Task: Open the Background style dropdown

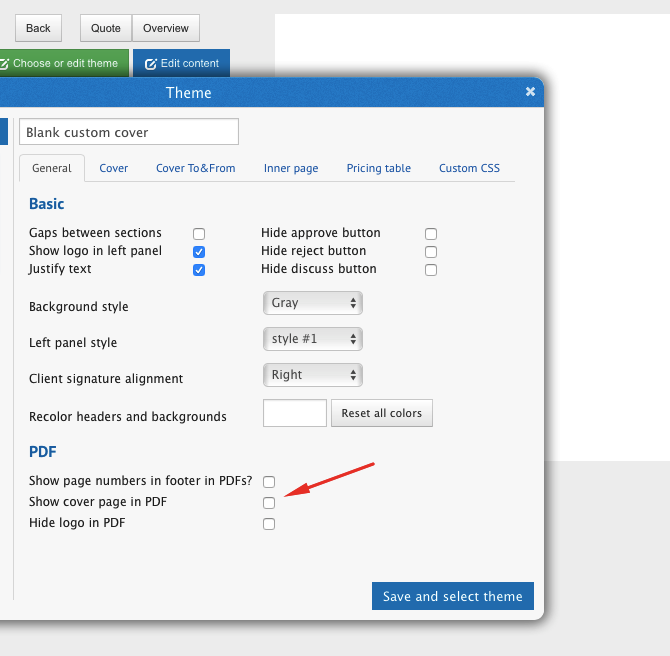Action: [x=312, y=303]
